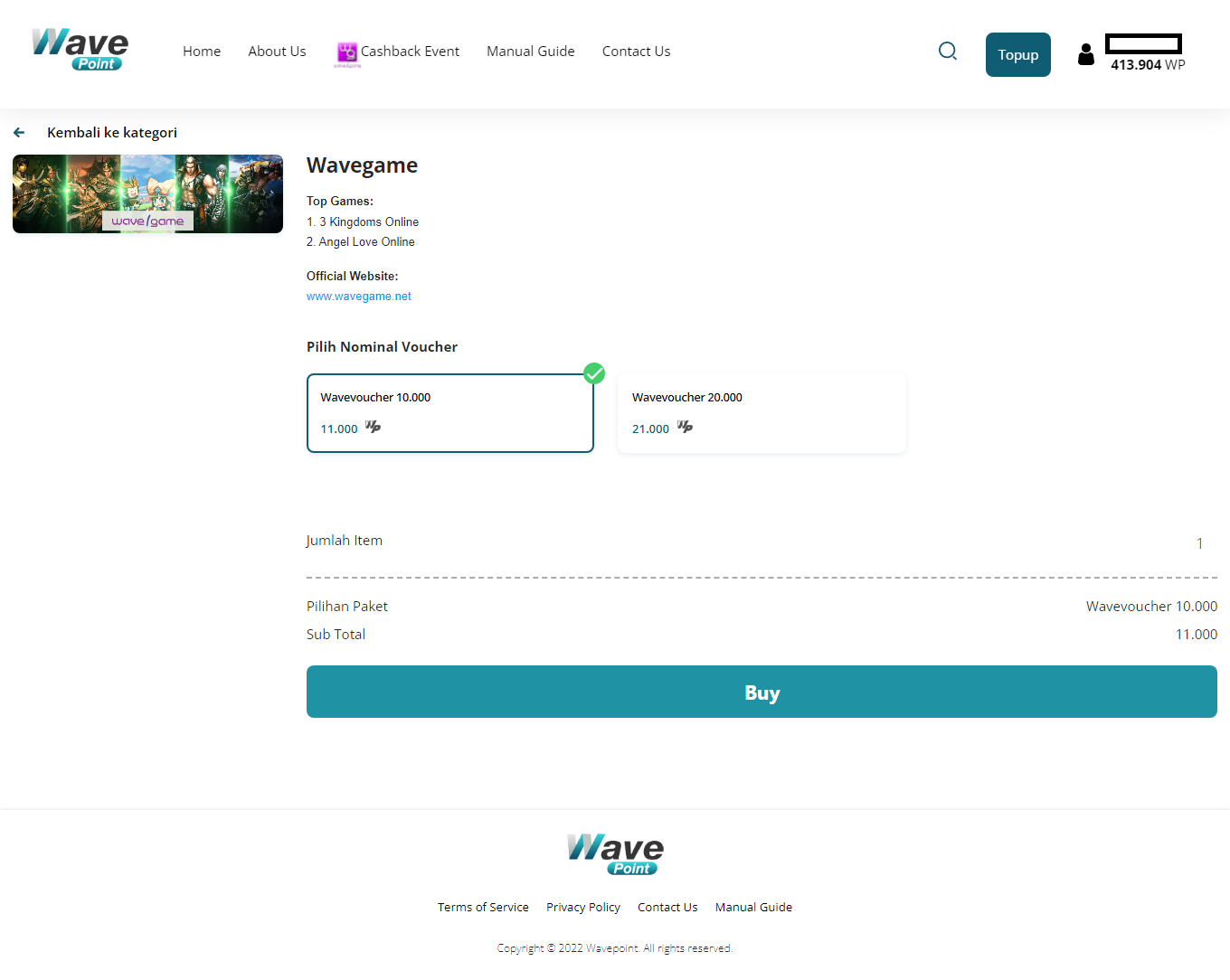Click the back arrow icon

(19, 133)
